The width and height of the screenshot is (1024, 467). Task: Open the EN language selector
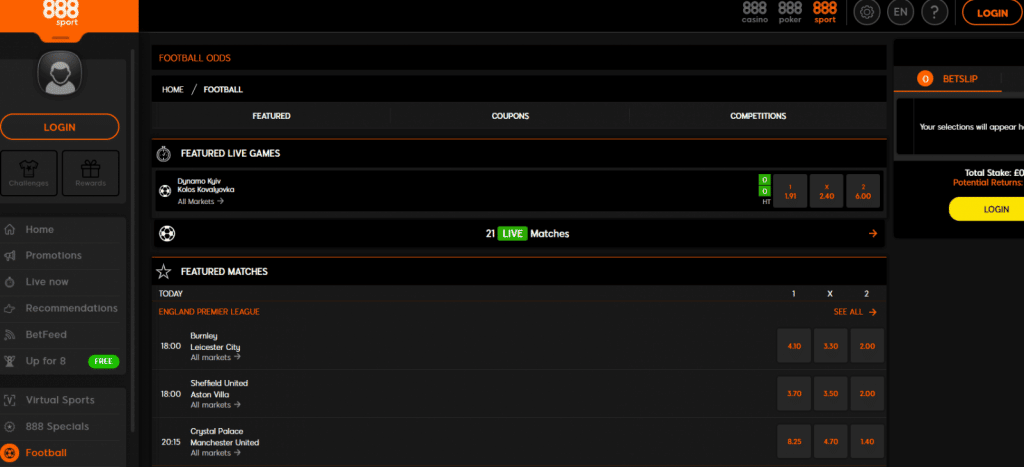(x=899, y=13)
